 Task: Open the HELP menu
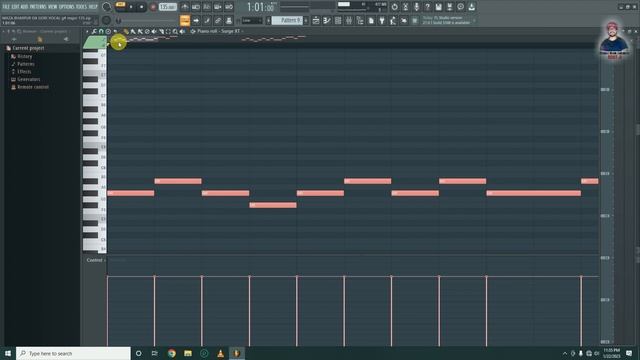pos(93,7)
